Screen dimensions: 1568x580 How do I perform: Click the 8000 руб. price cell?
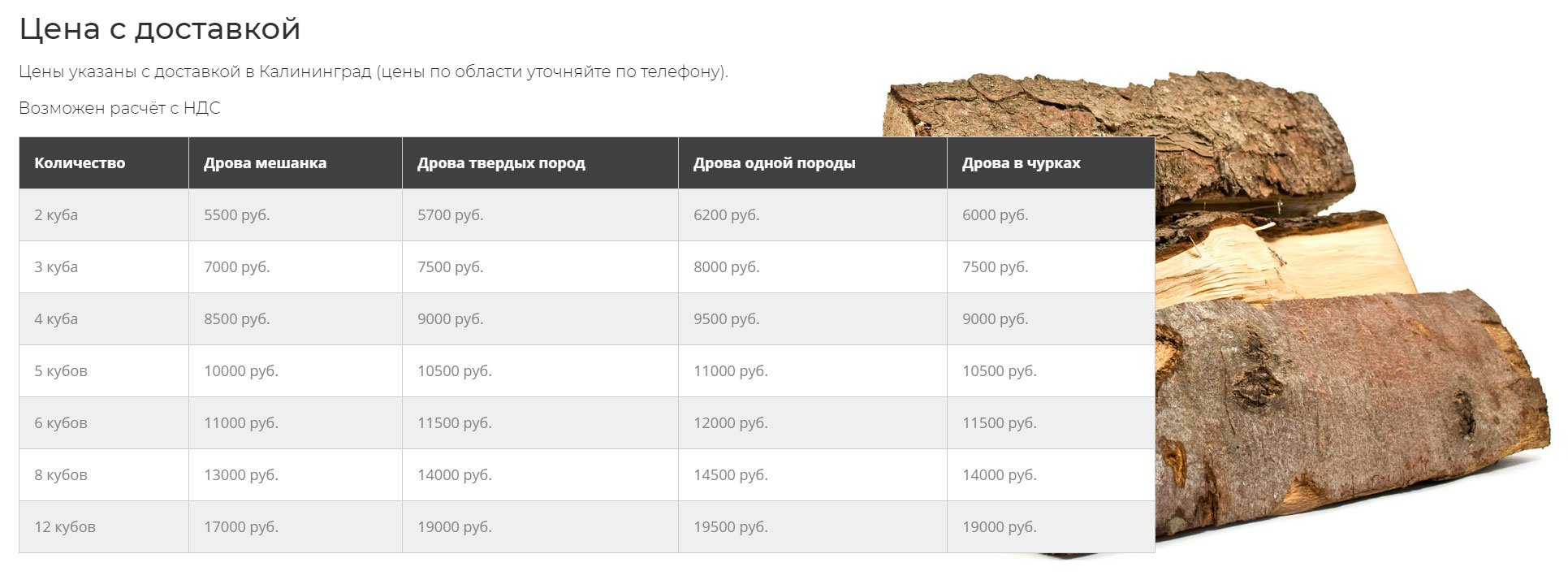(813, 267)
